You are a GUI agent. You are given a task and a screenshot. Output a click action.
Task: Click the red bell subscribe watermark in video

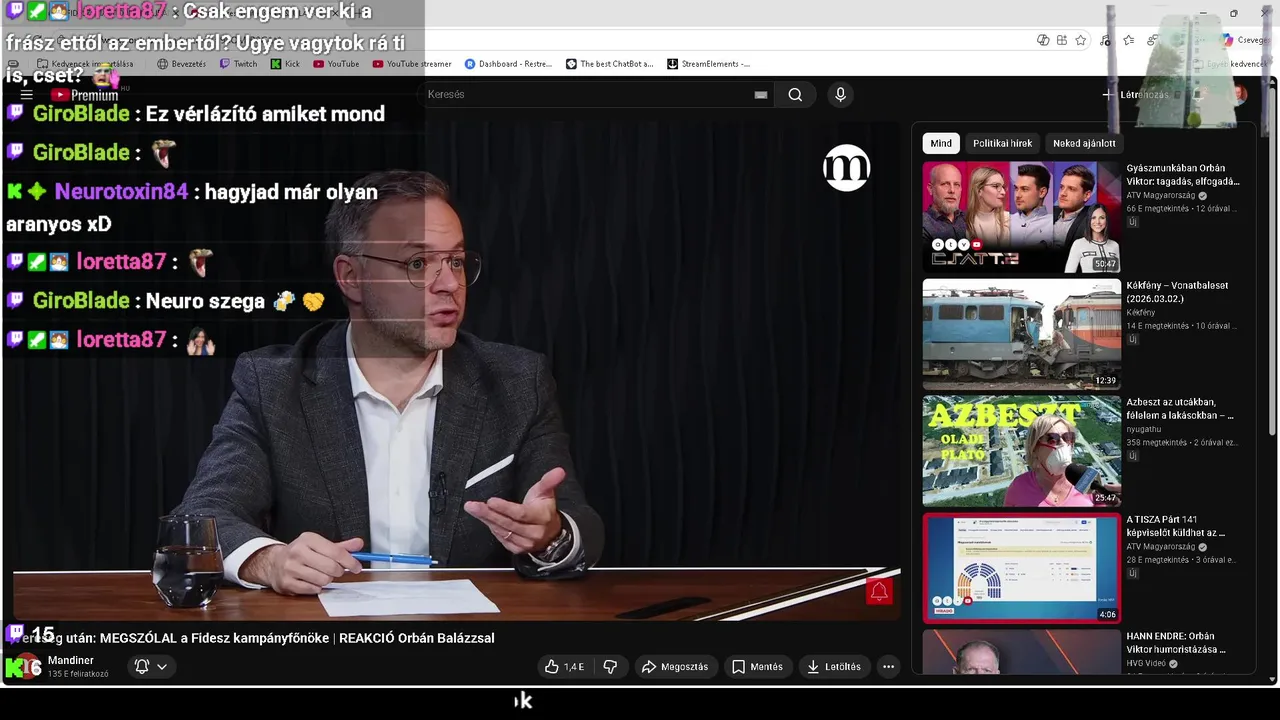[878, 591]
